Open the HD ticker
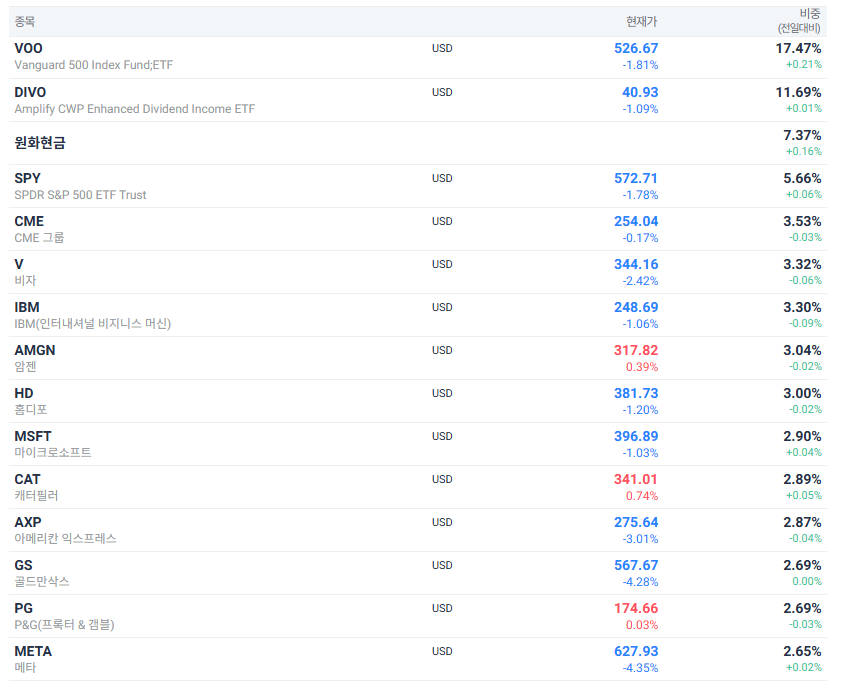The height and width of the screenshot is (681, 848). coord(24,393)
